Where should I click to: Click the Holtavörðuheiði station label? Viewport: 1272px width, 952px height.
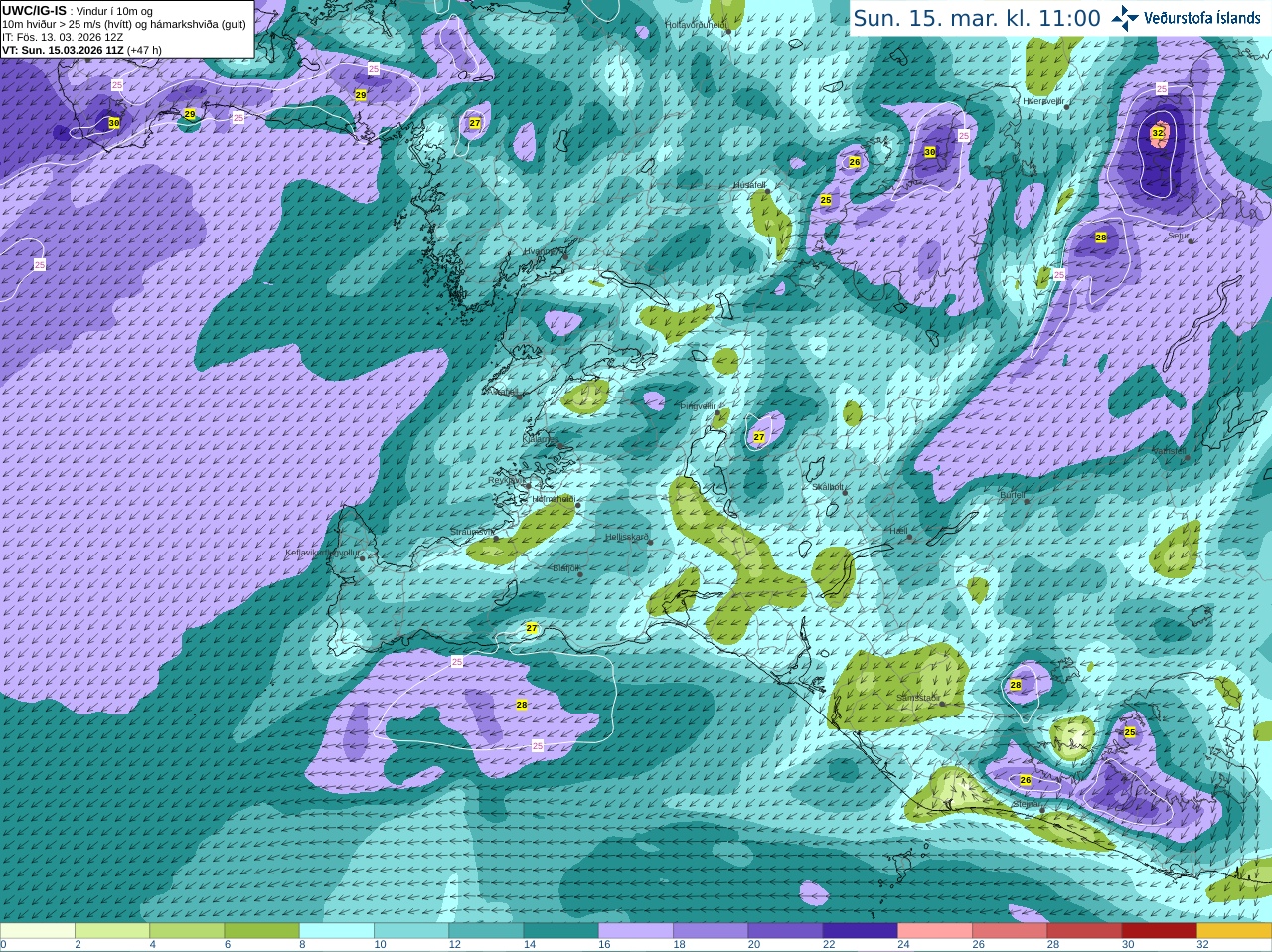696,24
